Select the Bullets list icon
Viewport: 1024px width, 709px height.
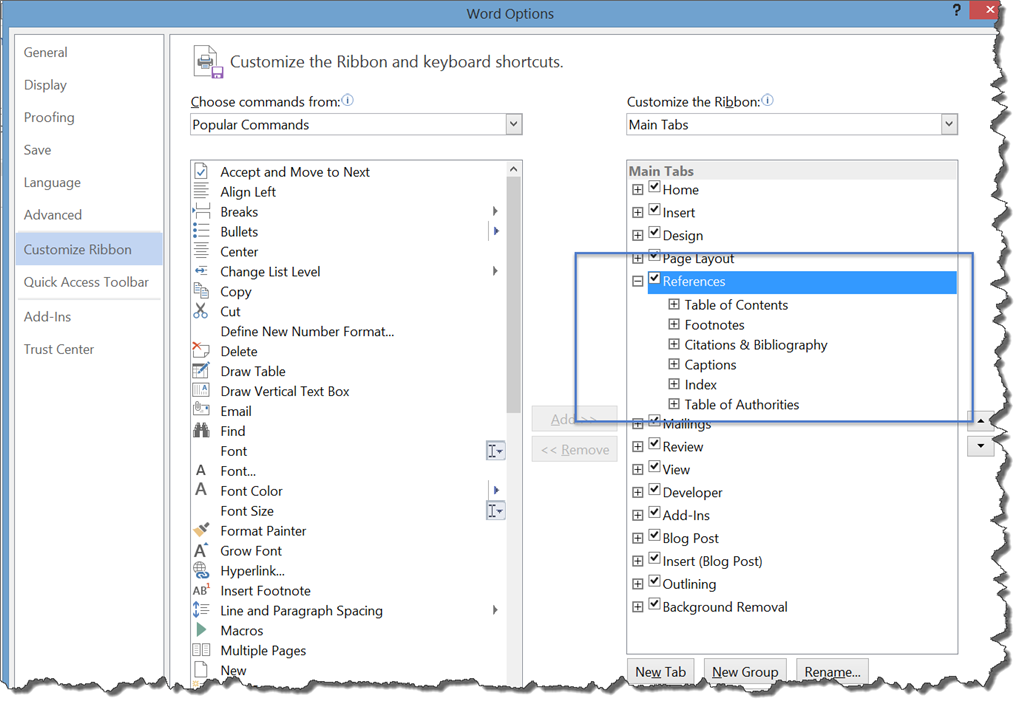[x=201, y=231]
